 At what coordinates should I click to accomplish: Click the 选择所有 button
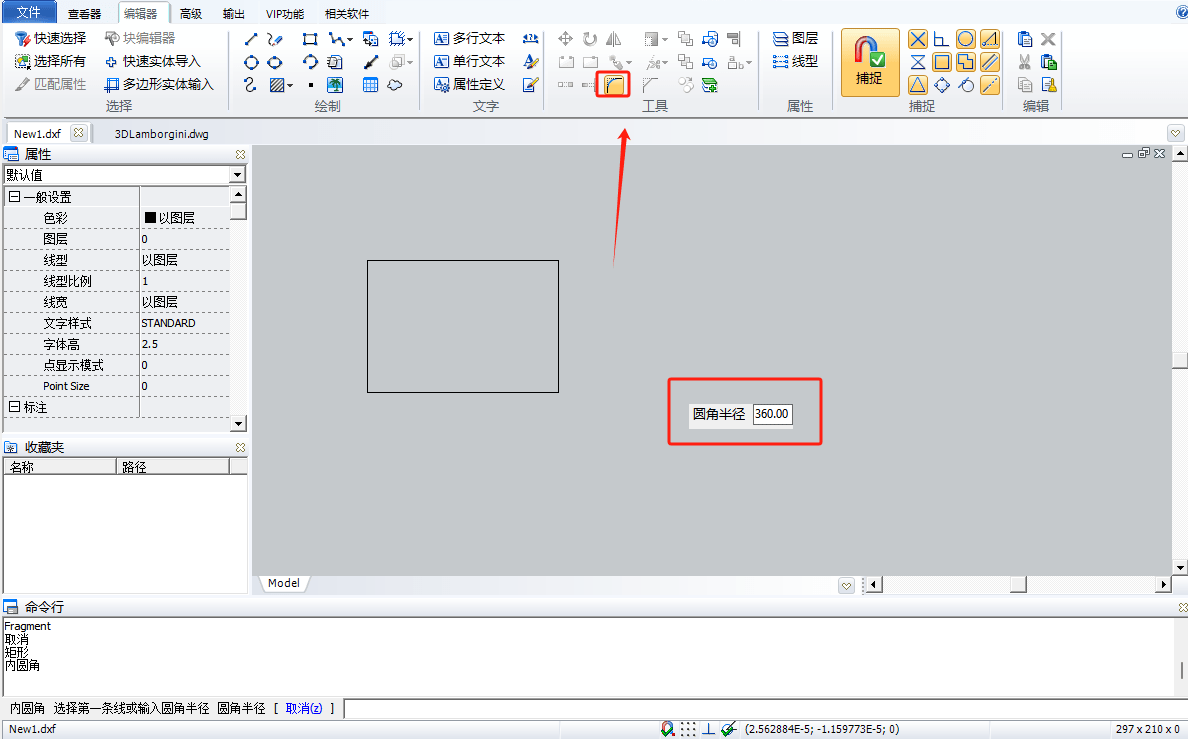point(51,61)
